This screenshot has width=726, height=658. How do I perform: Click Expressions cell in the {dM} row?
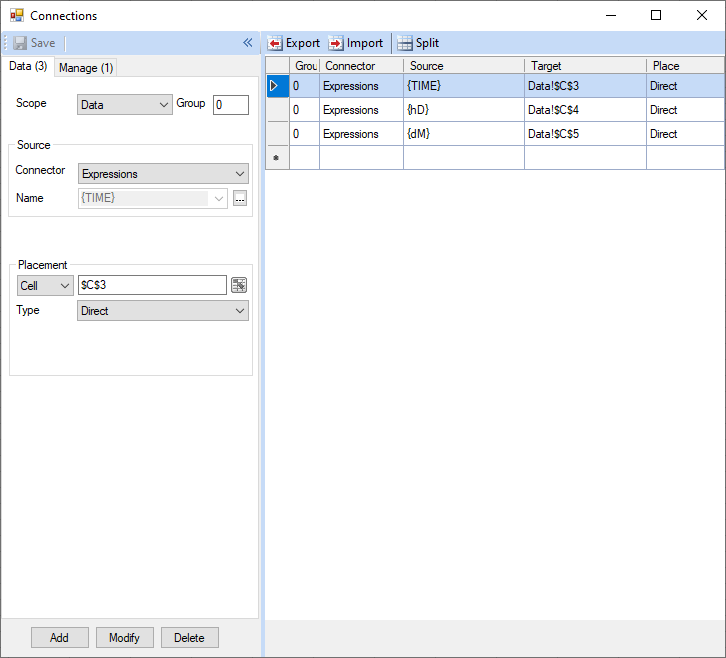tap(361, 134)
